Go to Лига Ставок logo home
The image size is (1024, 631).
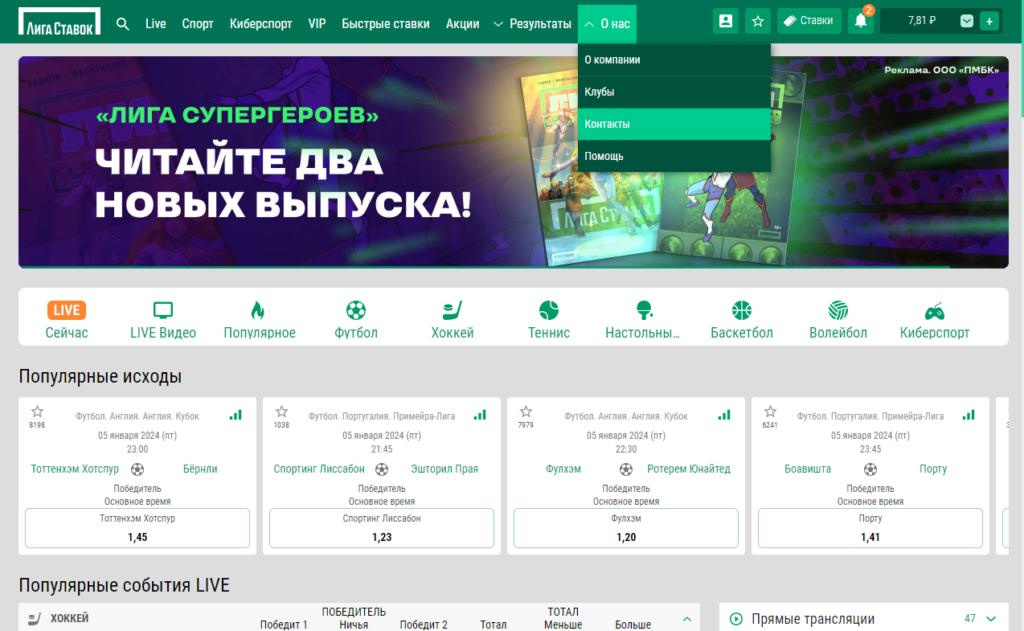click(59, 22)
